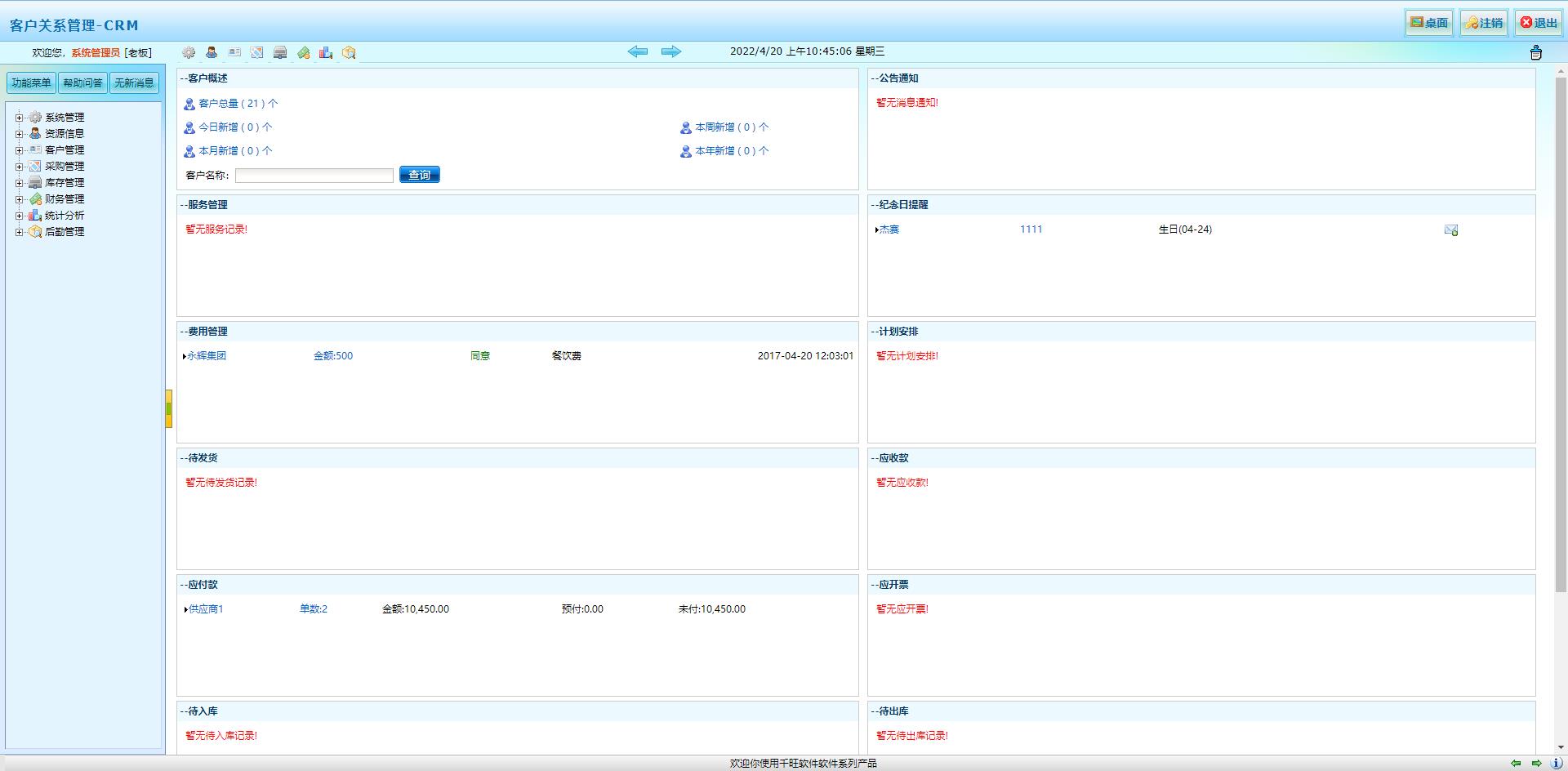Image resolution: width=1568 pixels, height=771 pixels.
Task: Open logistics management box icon in toolbar
Action: [x=349, y=52]
